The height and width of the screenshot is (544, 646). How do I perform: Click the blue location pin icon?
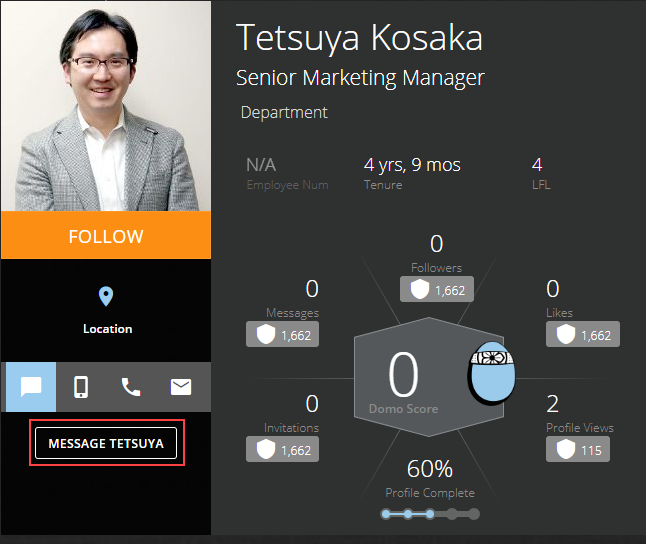(106, 296)
